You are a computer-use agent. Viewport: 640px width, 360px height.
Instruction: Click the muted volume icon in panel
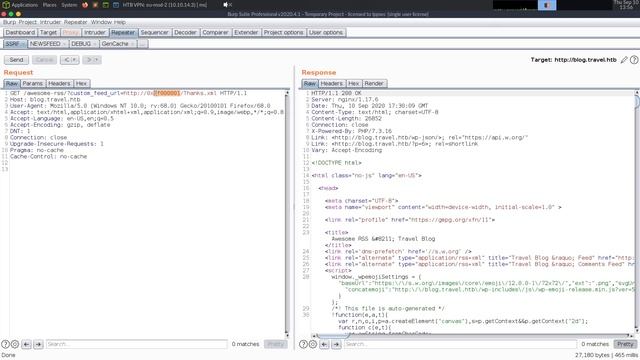(227, 5)
